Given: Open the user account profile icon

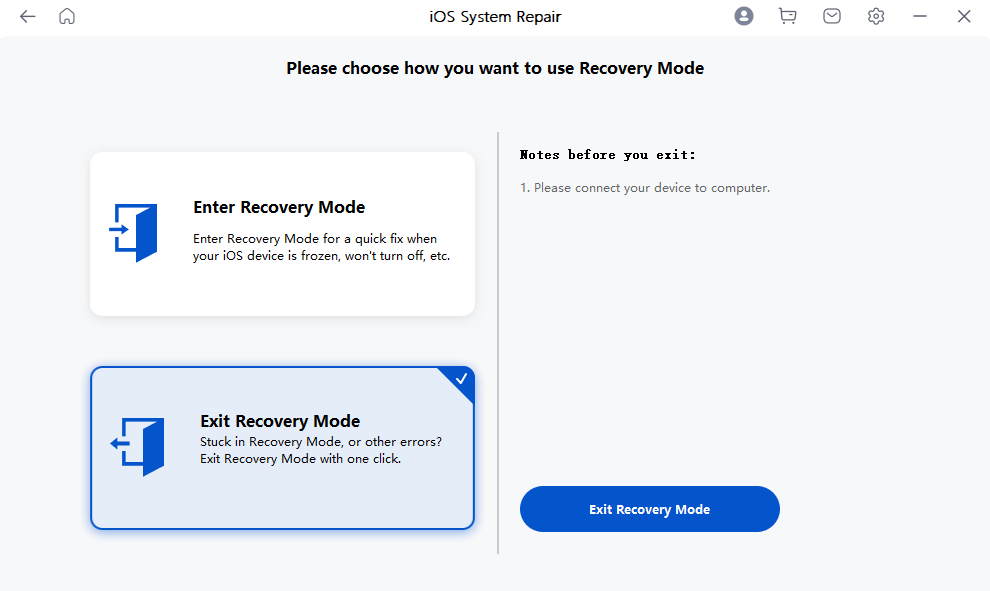Looking at the screenshot, I should 743,17.
